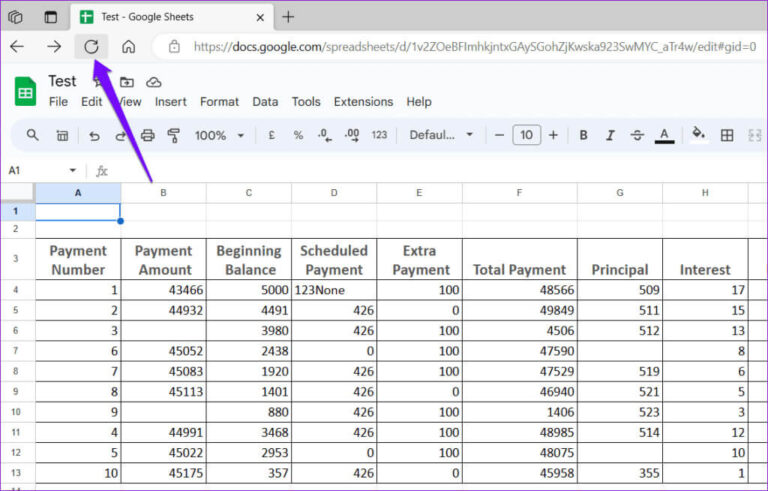The image size is (768, 491).
Task: Open the search menus magnifier icon
Action: (x=33, y=135)
